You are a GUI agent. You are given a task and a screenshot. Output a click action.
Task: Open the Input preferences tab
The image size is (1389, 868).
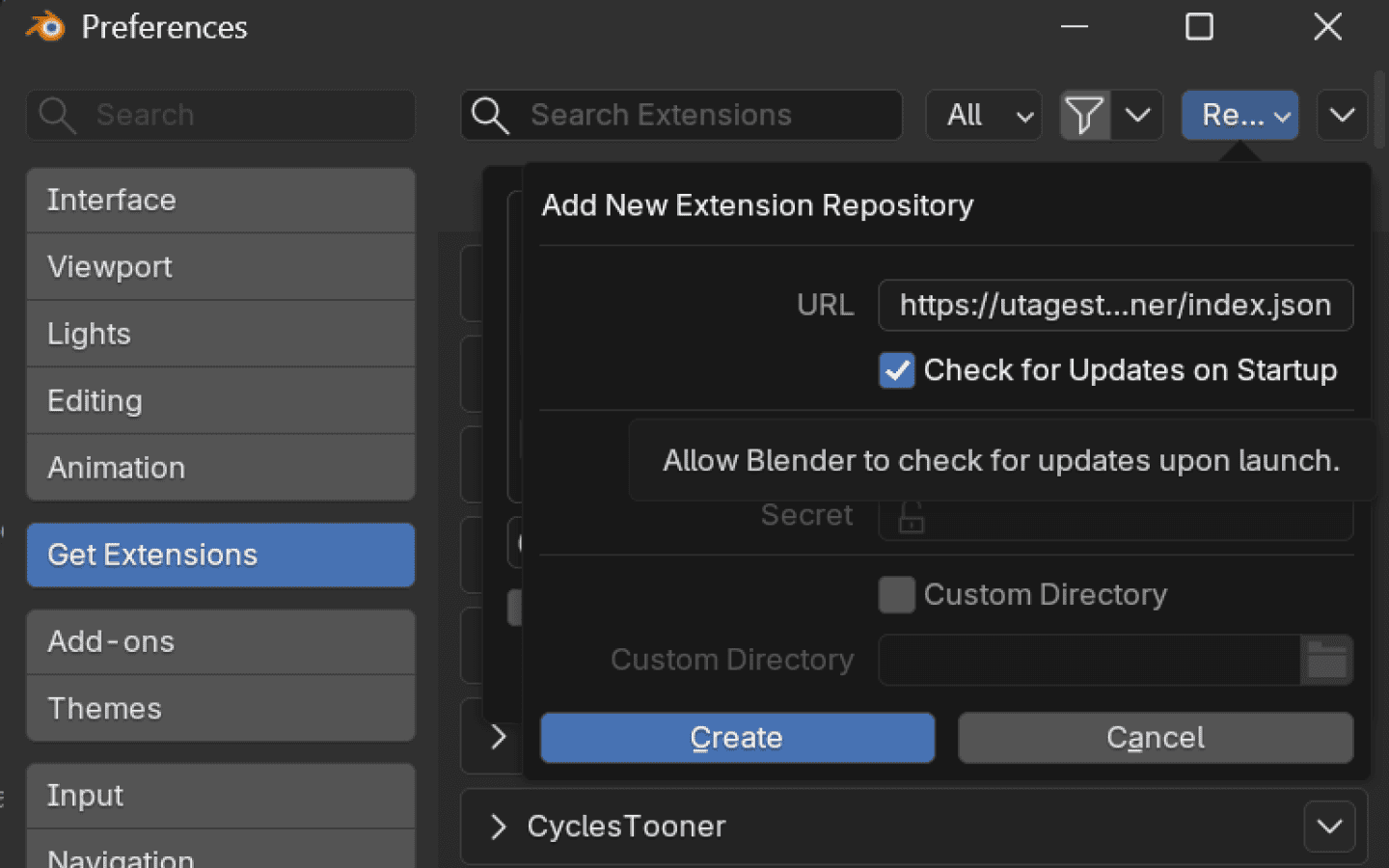[221, 796]
